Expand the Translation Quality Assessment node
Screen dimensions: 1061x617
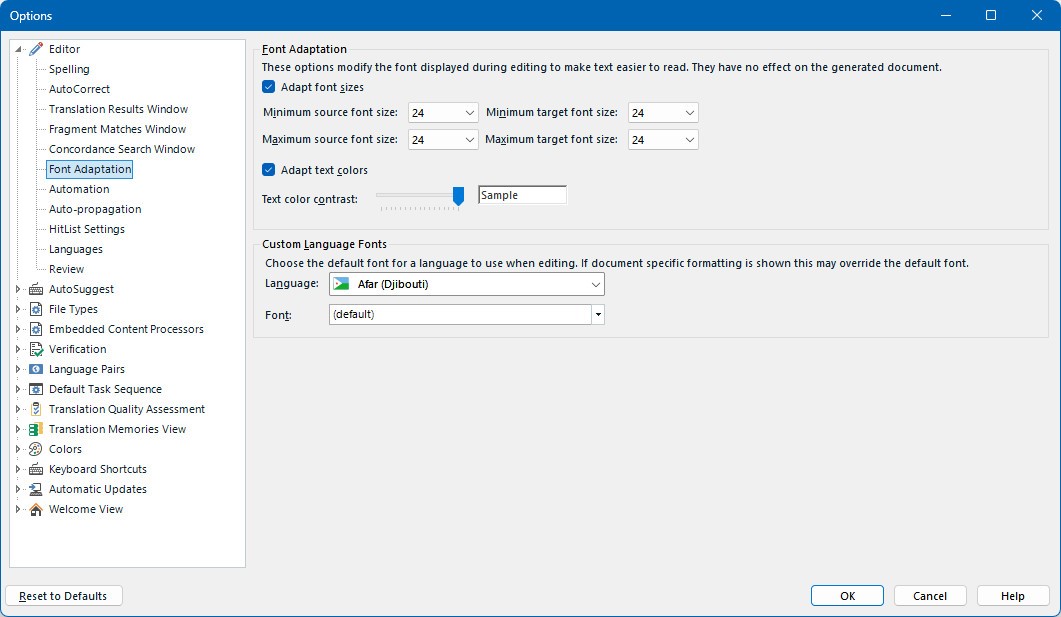coord(18,409)
